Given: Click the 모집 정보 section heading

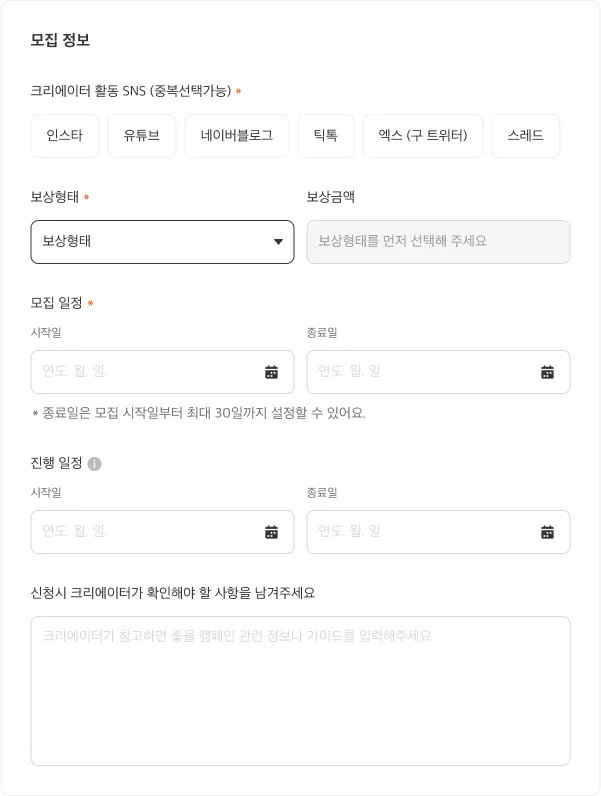Looking at the screenshot, I should click(x=61, y=41).
